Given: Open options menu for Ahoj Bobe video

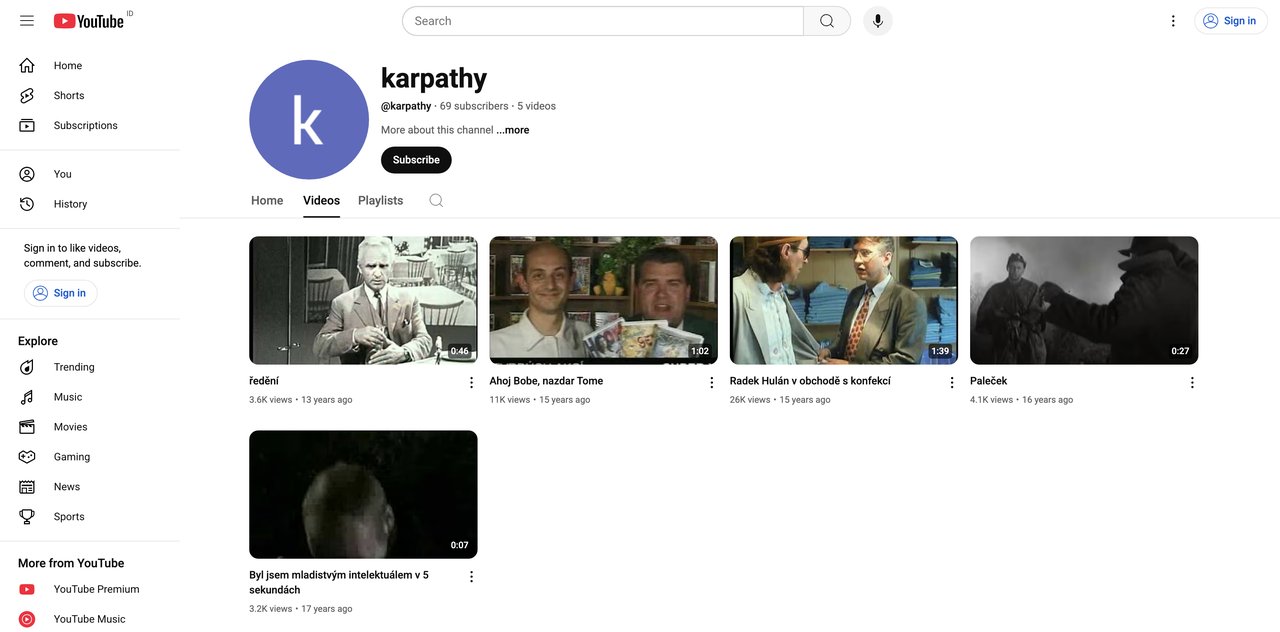Looking at the screenshot, I should tap(712, 383).
